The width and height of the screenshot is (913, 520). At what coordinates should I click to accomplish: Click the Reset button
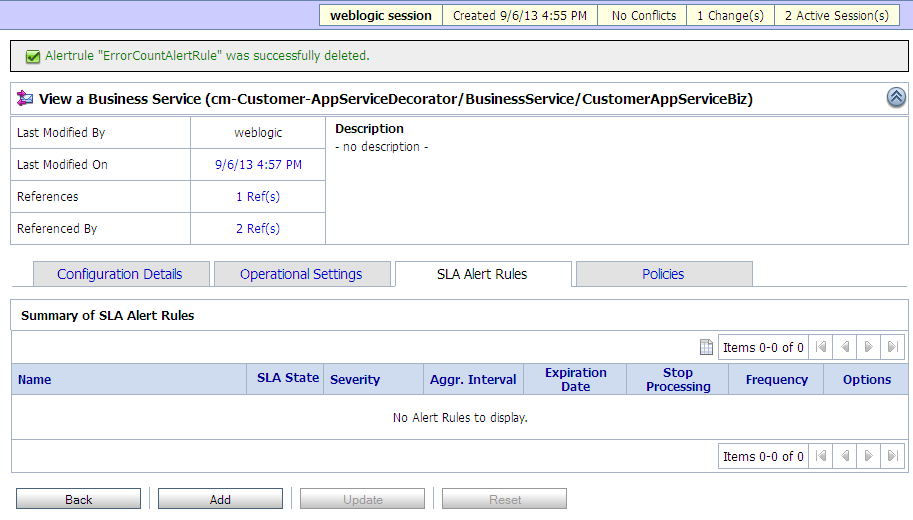pos(504,499)
